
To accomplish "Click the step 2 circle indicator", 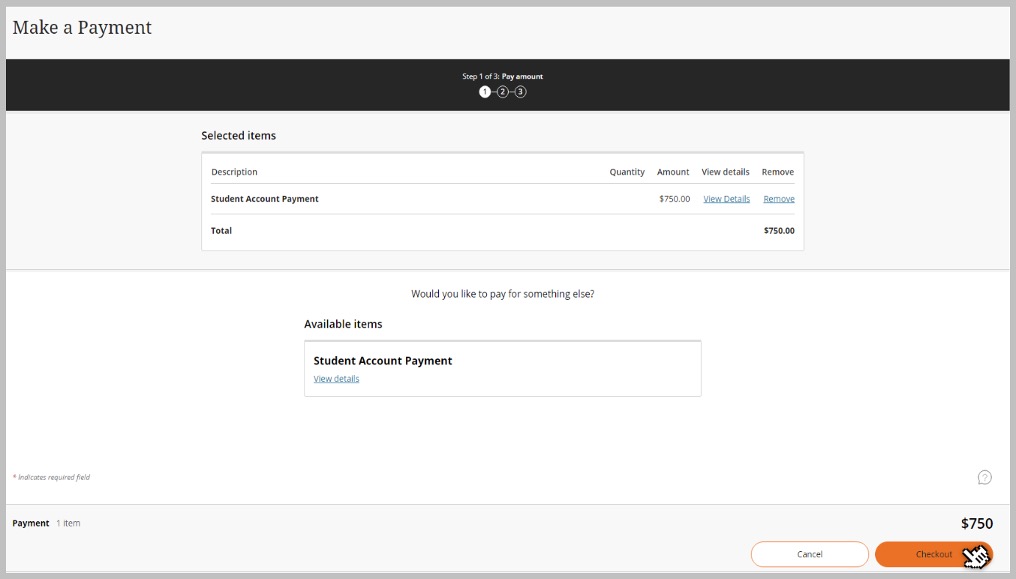I will (x=503, y=92).
